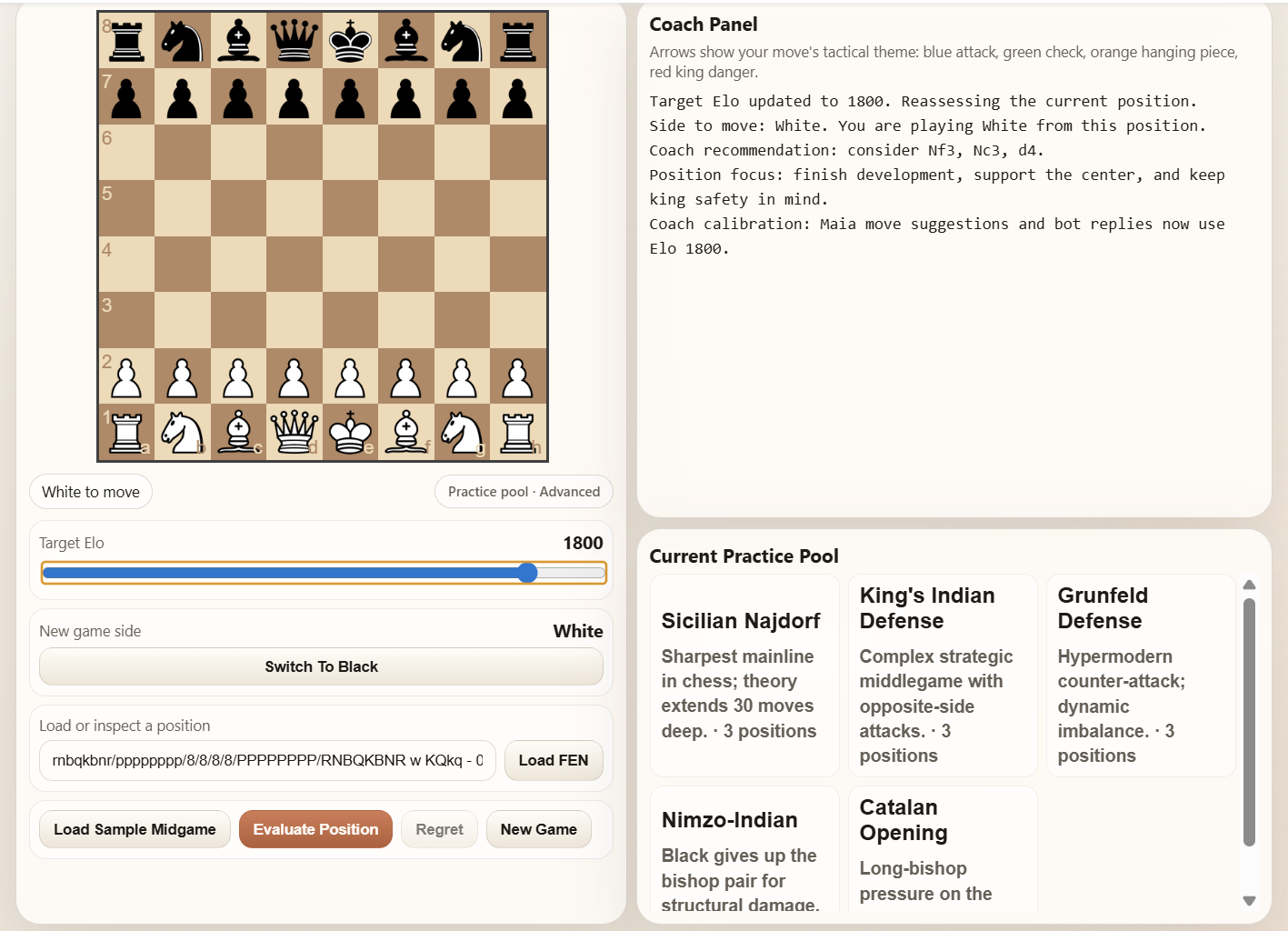Image resolution: width=1288 pixels, height=931 pixels.
Task: Switch new game side to Black
Action: (x=321, y=666)
